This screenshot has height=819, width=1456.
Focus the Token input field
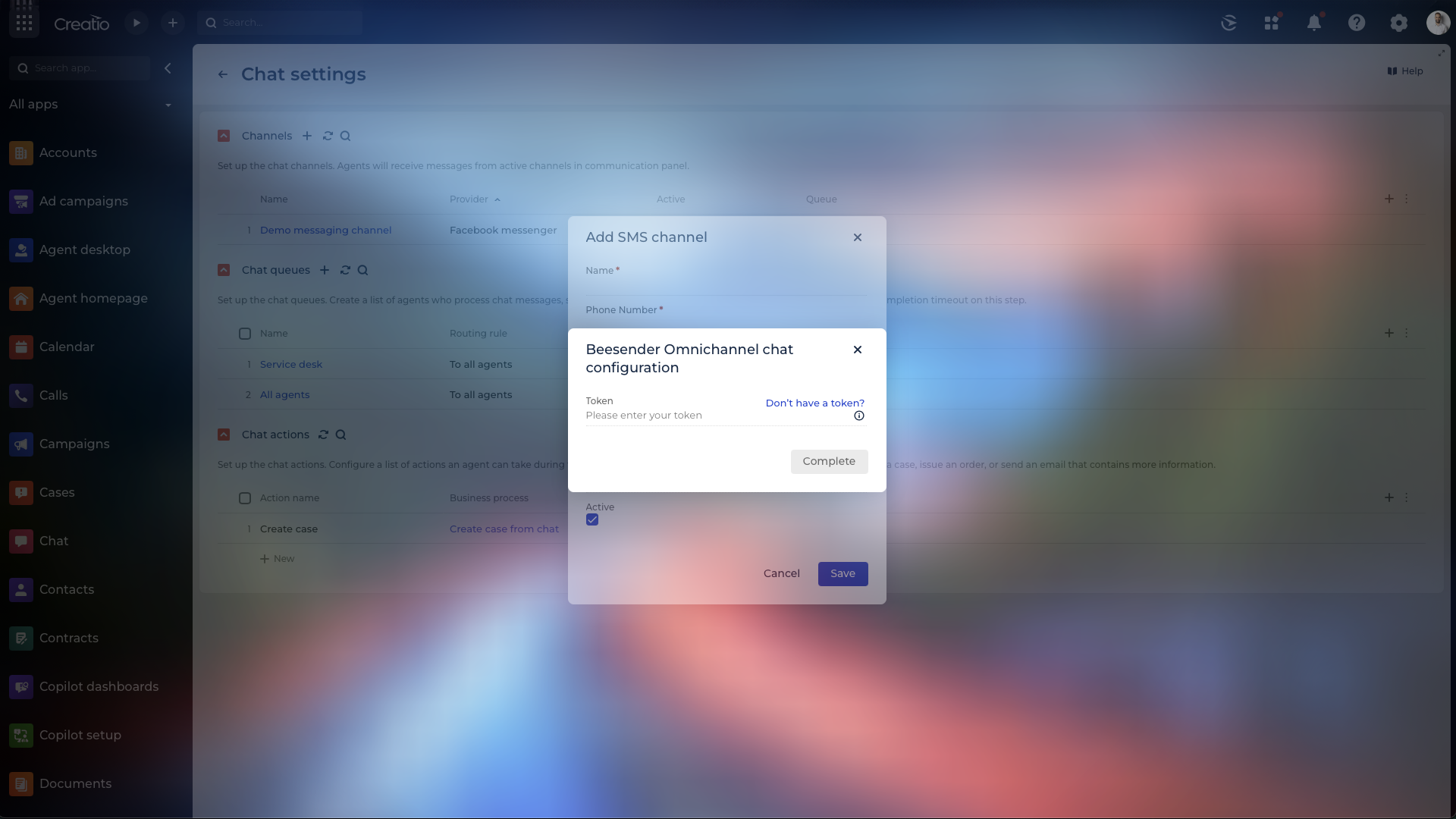click(x=717, y=416)
